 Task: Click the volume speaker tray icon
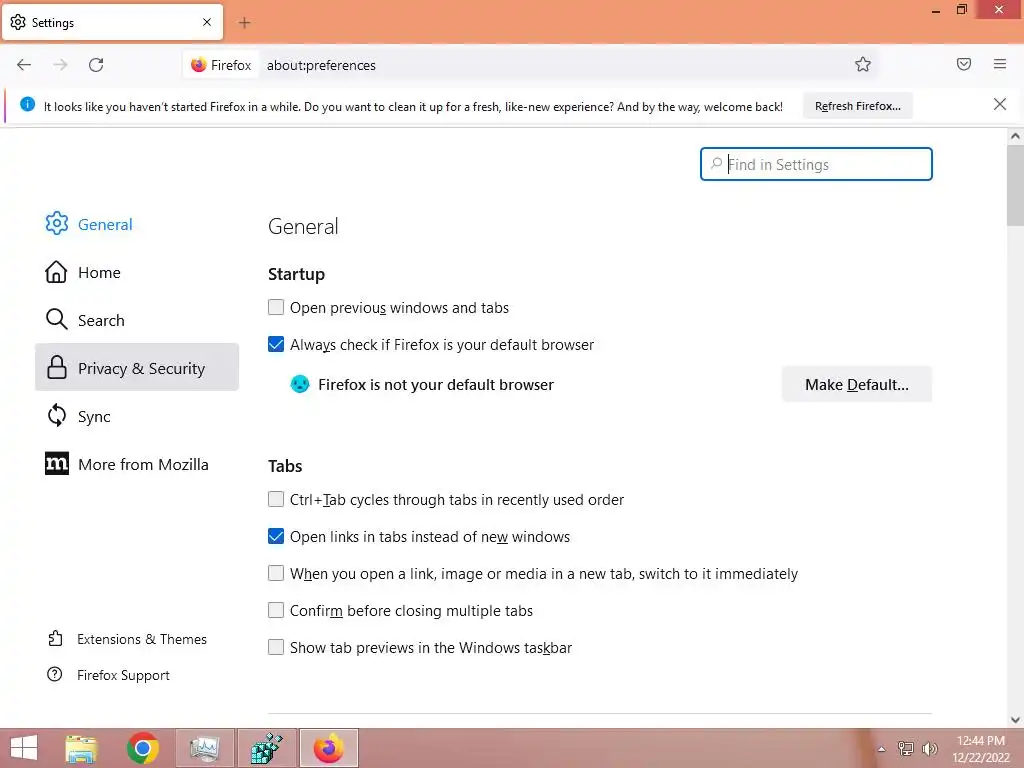tap(929, 749)
